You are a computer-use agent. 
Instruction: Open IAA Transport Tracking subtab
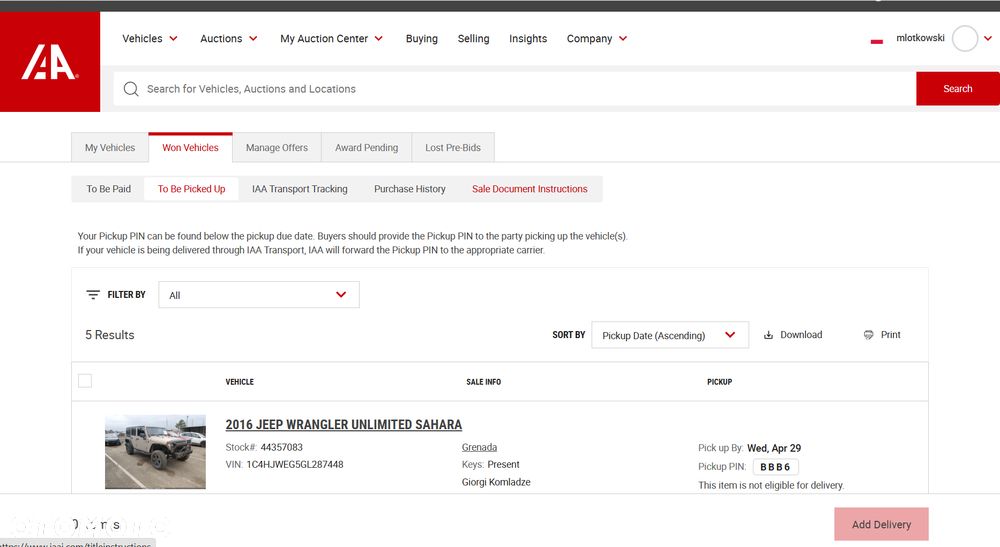[300, 189]
